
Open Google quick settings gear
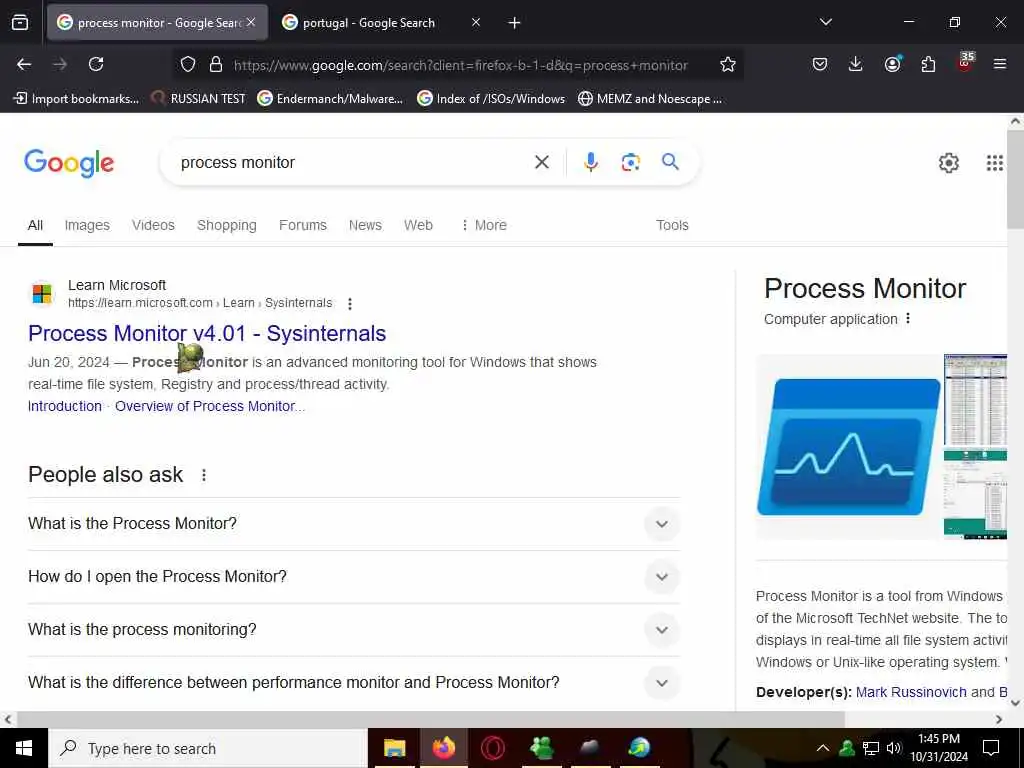(x=948, y=163)
